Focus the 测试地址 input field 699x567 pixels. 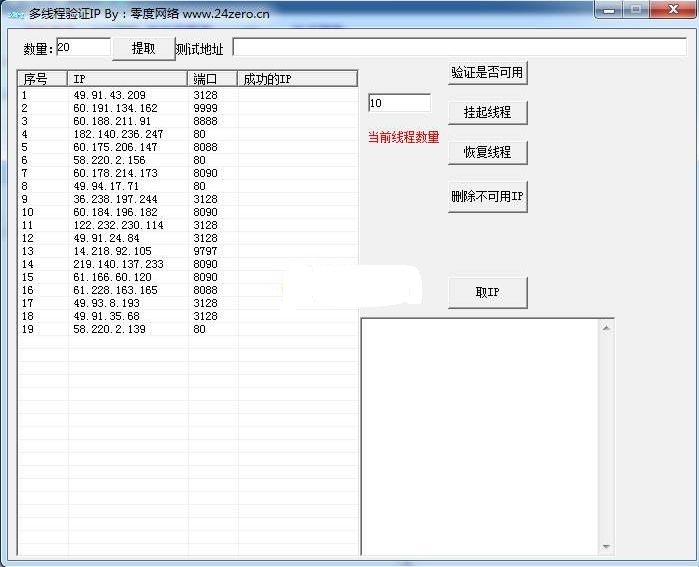click(460, 47)
